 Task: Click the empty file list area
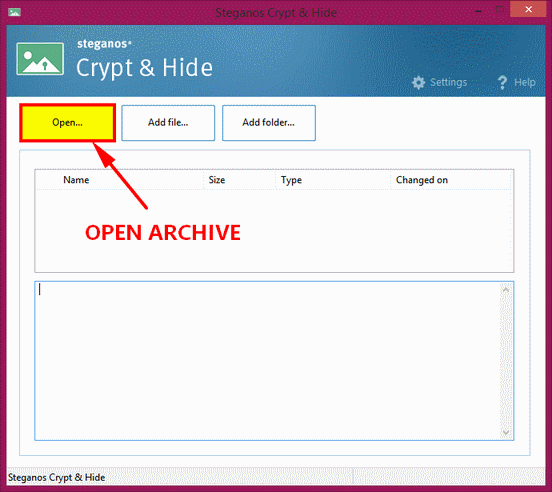(274, 230)
